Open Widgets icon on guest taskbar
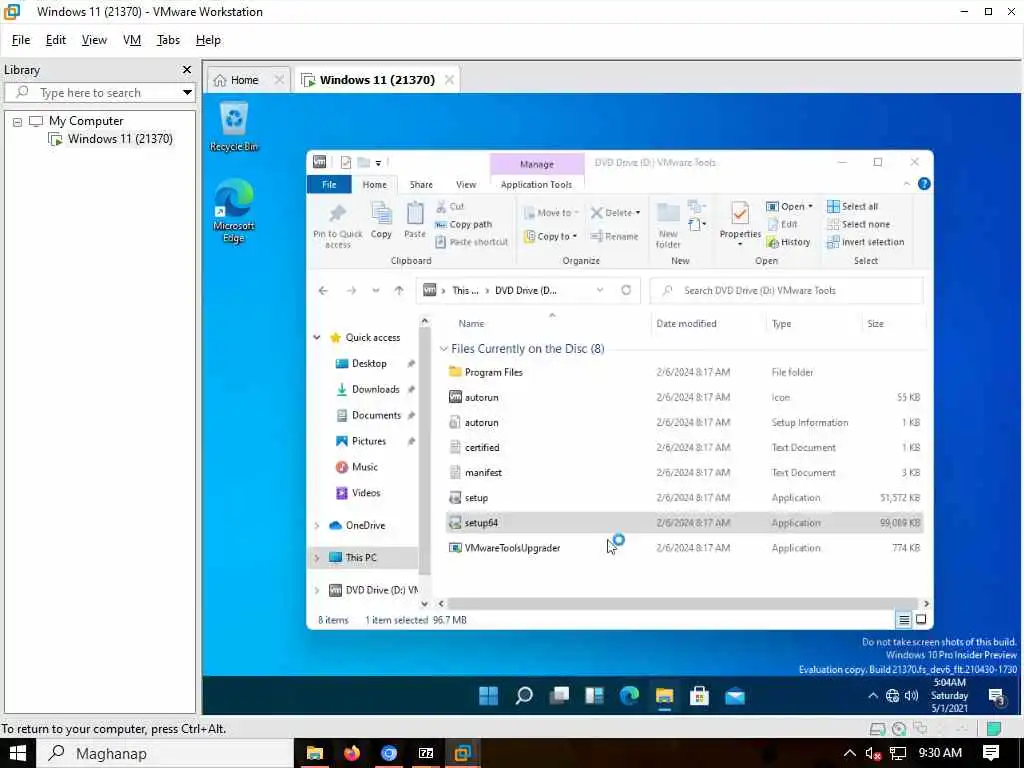The width and height of the screenshot is (1024, 768). pos(594,696)
